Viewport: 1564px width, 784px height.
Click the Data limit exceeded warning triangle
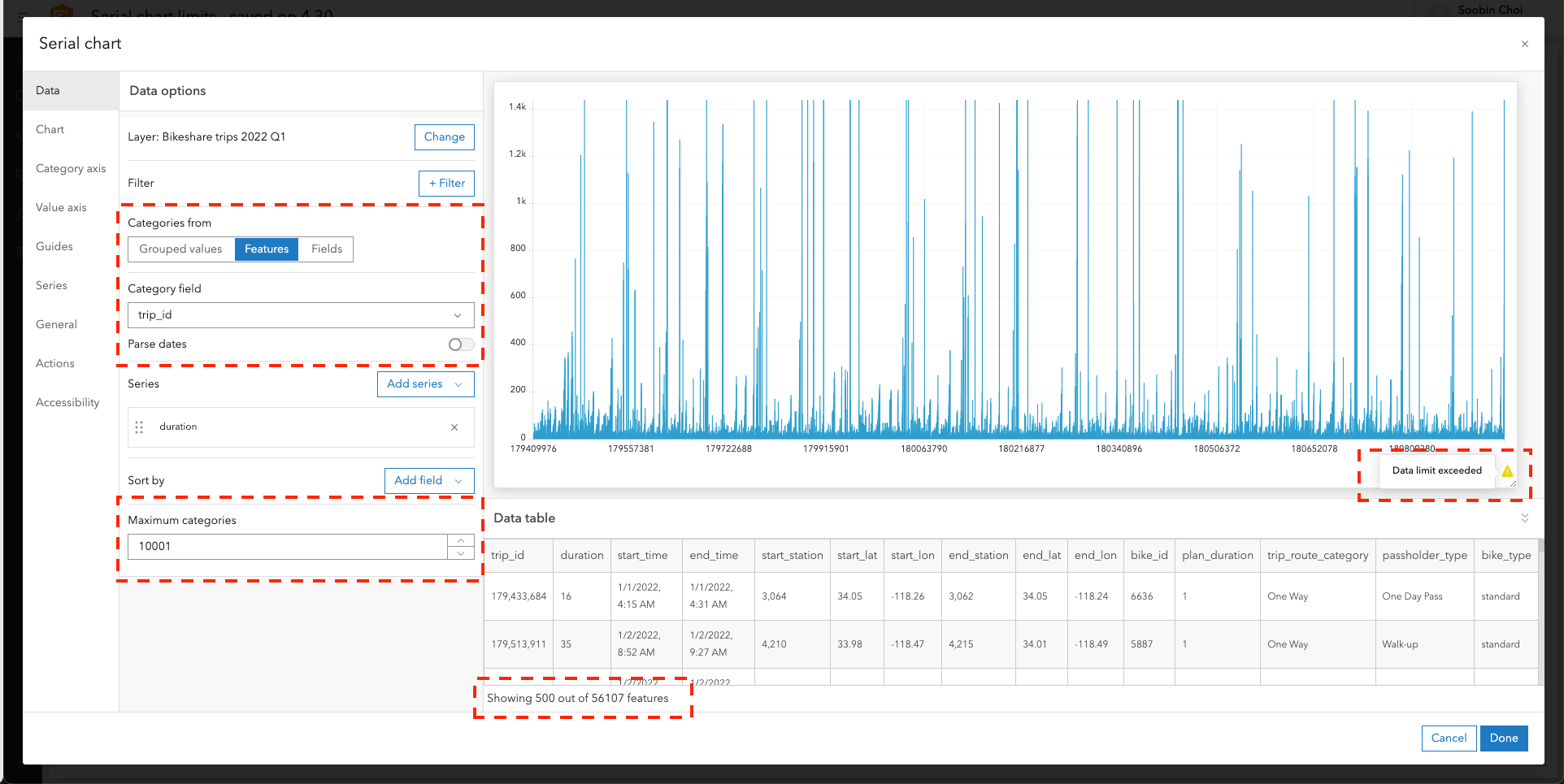pos(1507,471)
